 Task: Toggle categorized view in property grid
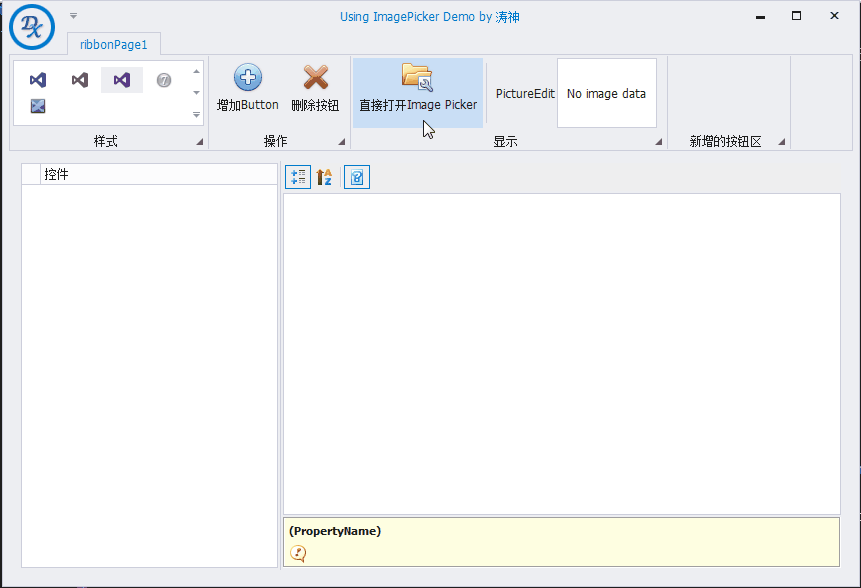click(298, 177)
